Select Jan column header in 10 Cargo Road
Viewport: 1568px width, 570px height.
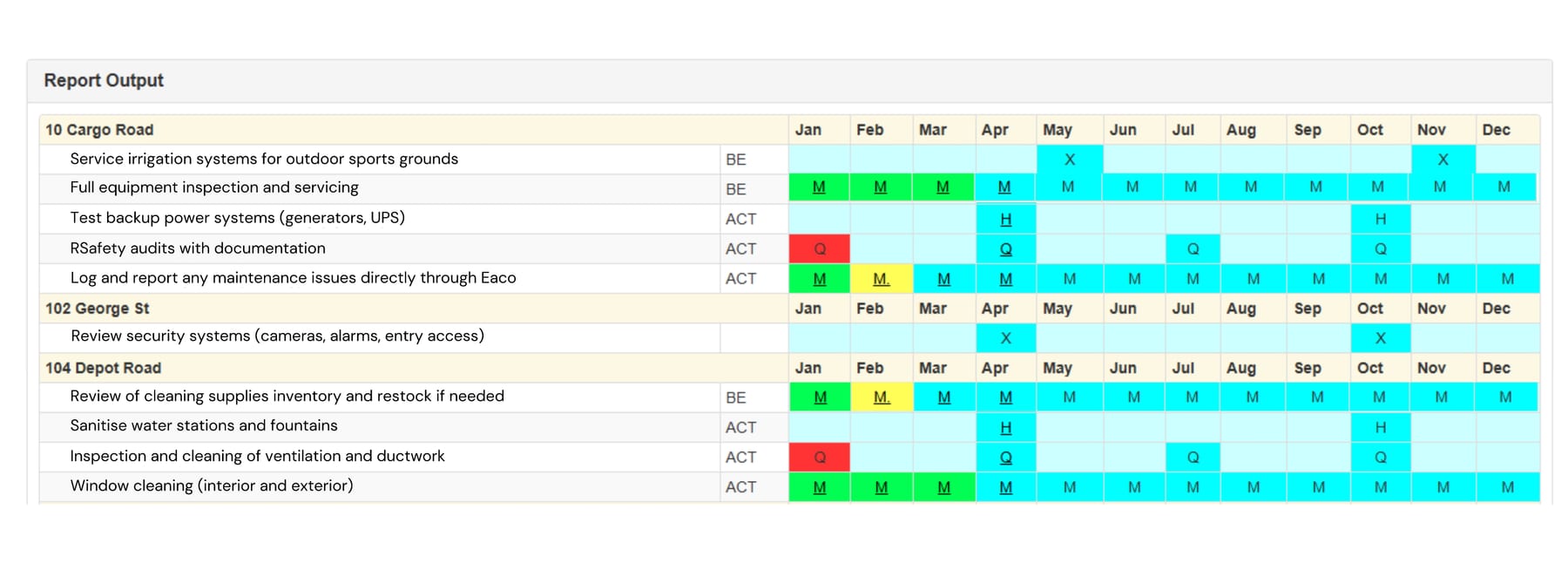point(808,130)
